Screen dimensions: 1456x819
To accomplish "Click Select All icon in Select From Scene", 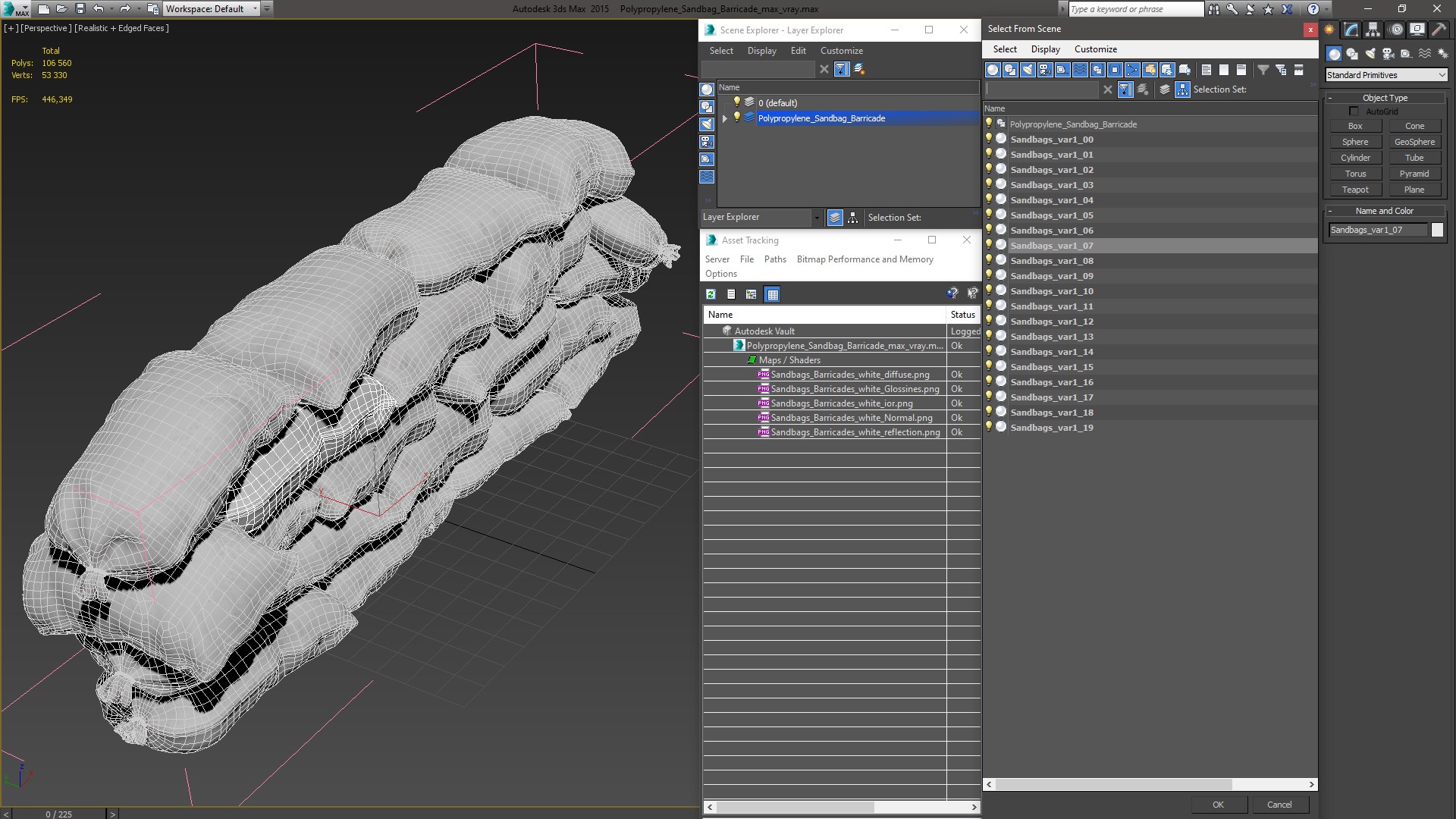I will click(x=1206, y=70).
